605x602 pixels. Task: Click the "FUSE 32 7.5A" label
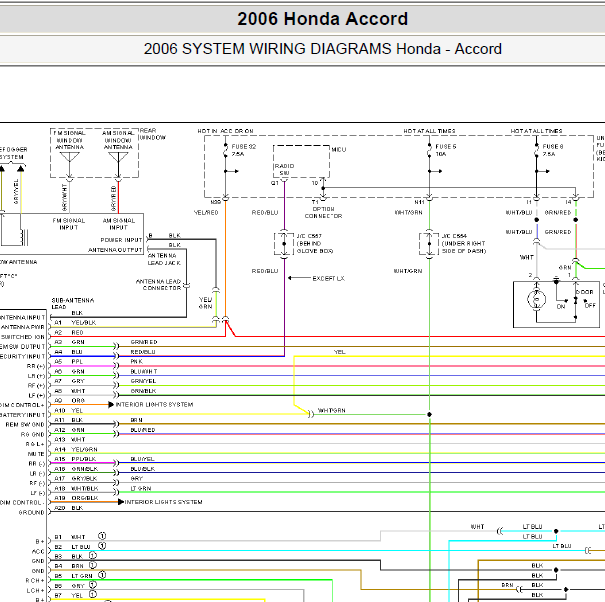point(243,150)
